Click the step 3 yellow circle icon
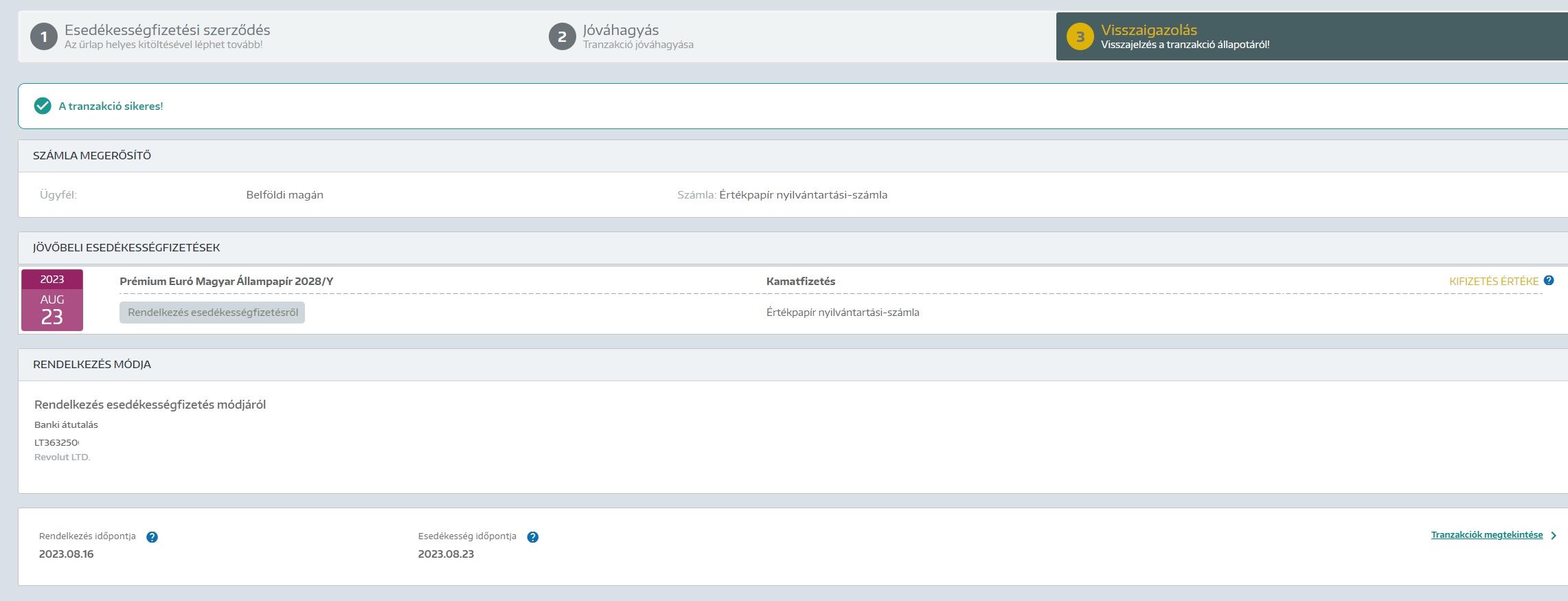The height and width of the screenshot is (601, 1568). 1080,37
